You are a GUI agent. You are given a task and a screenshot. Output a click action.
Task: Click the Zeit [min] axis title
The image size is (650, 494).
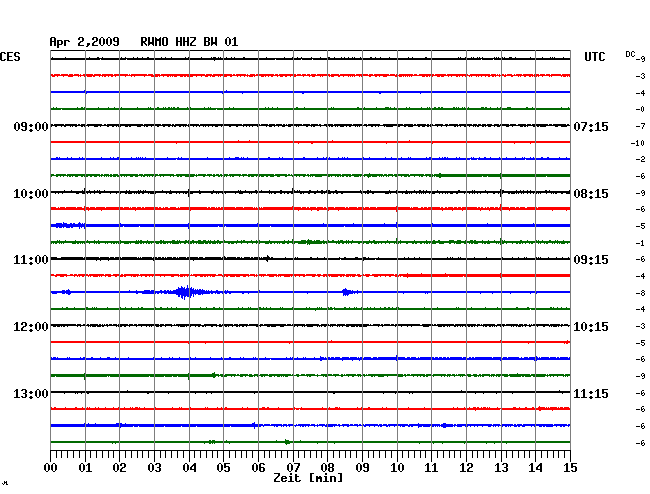308,478
